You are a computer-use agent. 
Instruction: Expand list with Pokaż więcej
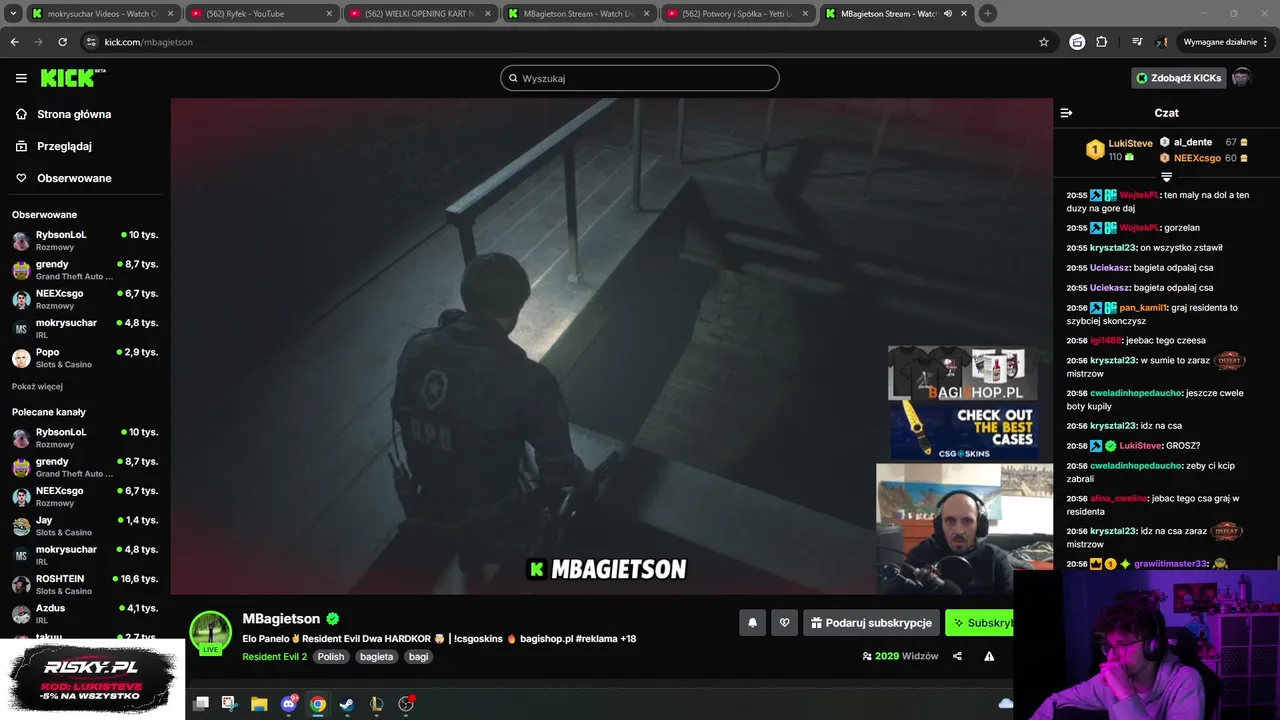[37, 386]
